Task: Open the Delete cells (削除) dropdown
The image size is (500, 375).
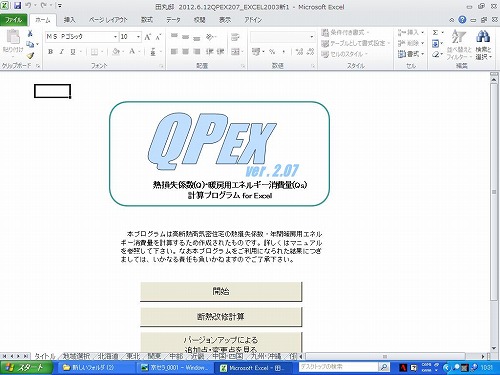Action: pyautogui.click(x=411, y=43)
